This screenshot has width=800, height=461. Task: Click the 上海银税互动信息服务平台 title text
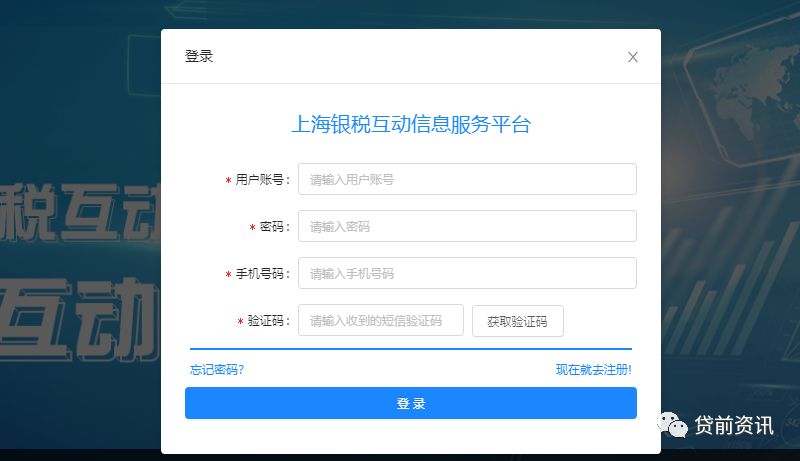pos(411,124)
